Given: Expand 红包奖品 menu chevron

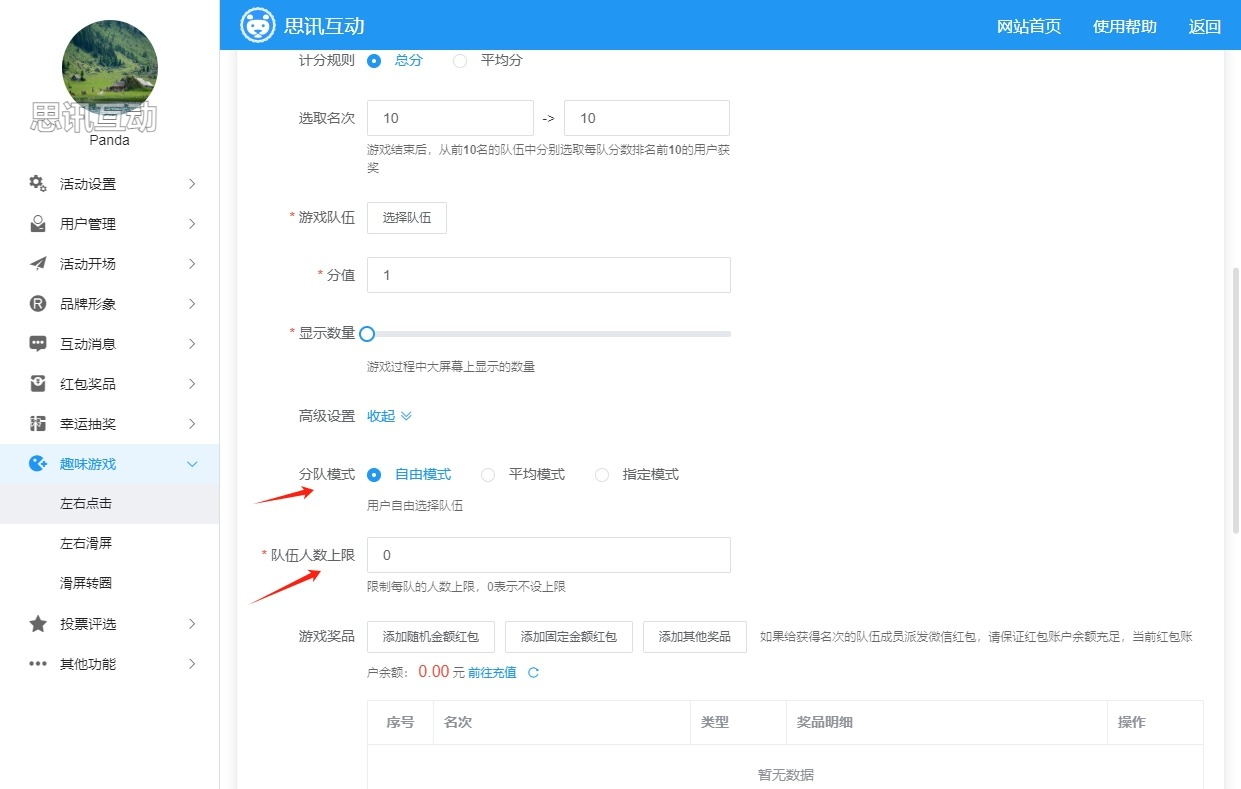Looking at the screenshot, I should (192, 383).
